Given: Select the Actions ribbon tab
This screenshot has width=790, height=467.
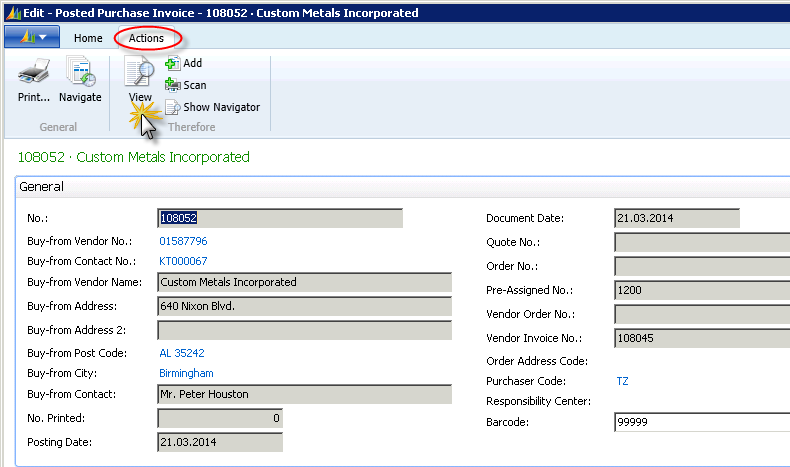Looking at the screenshot, I should click(x=147, y=38).
